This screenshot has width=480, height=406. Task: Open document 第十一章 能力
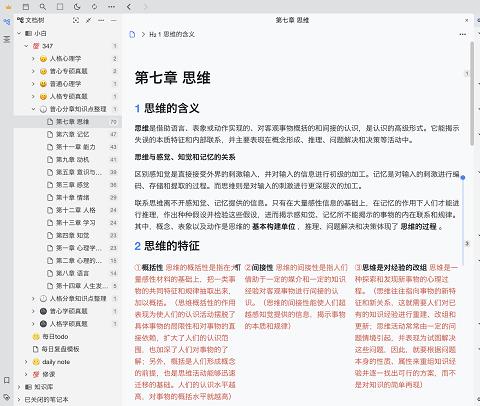click(x=75, y=147)
